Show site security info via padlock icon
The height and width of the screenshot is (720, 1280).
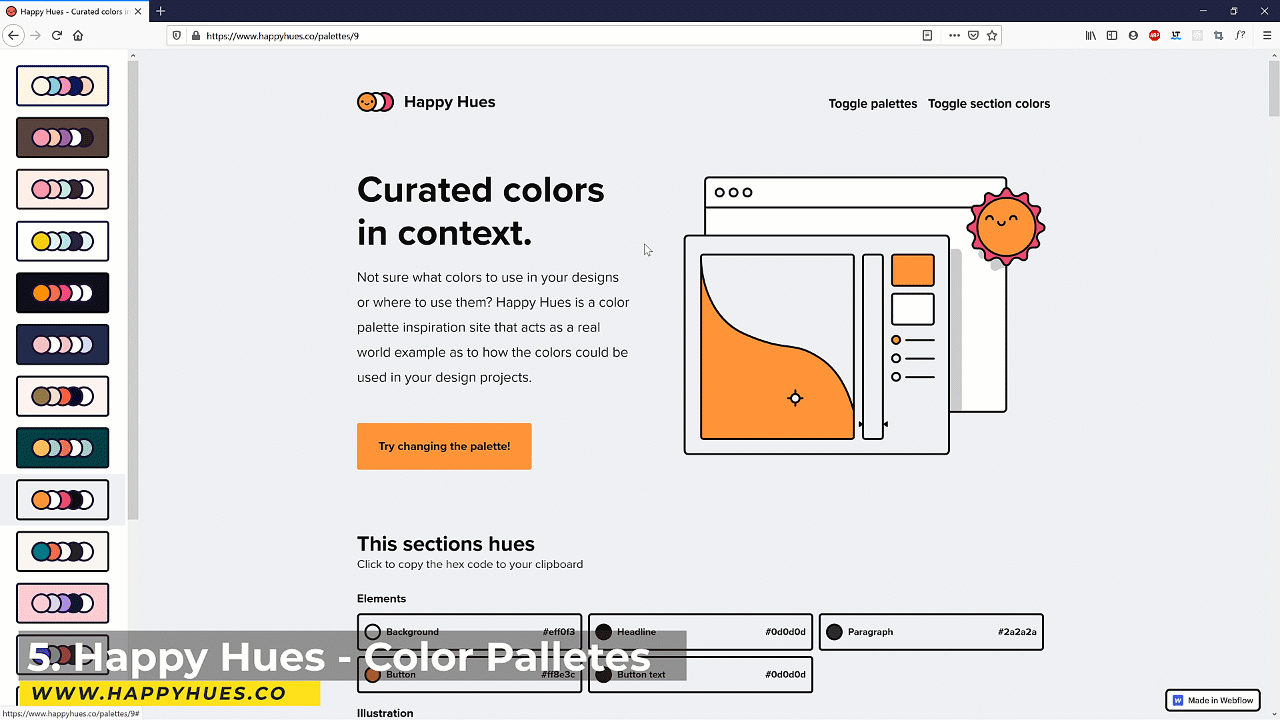[x=194, y=35]
